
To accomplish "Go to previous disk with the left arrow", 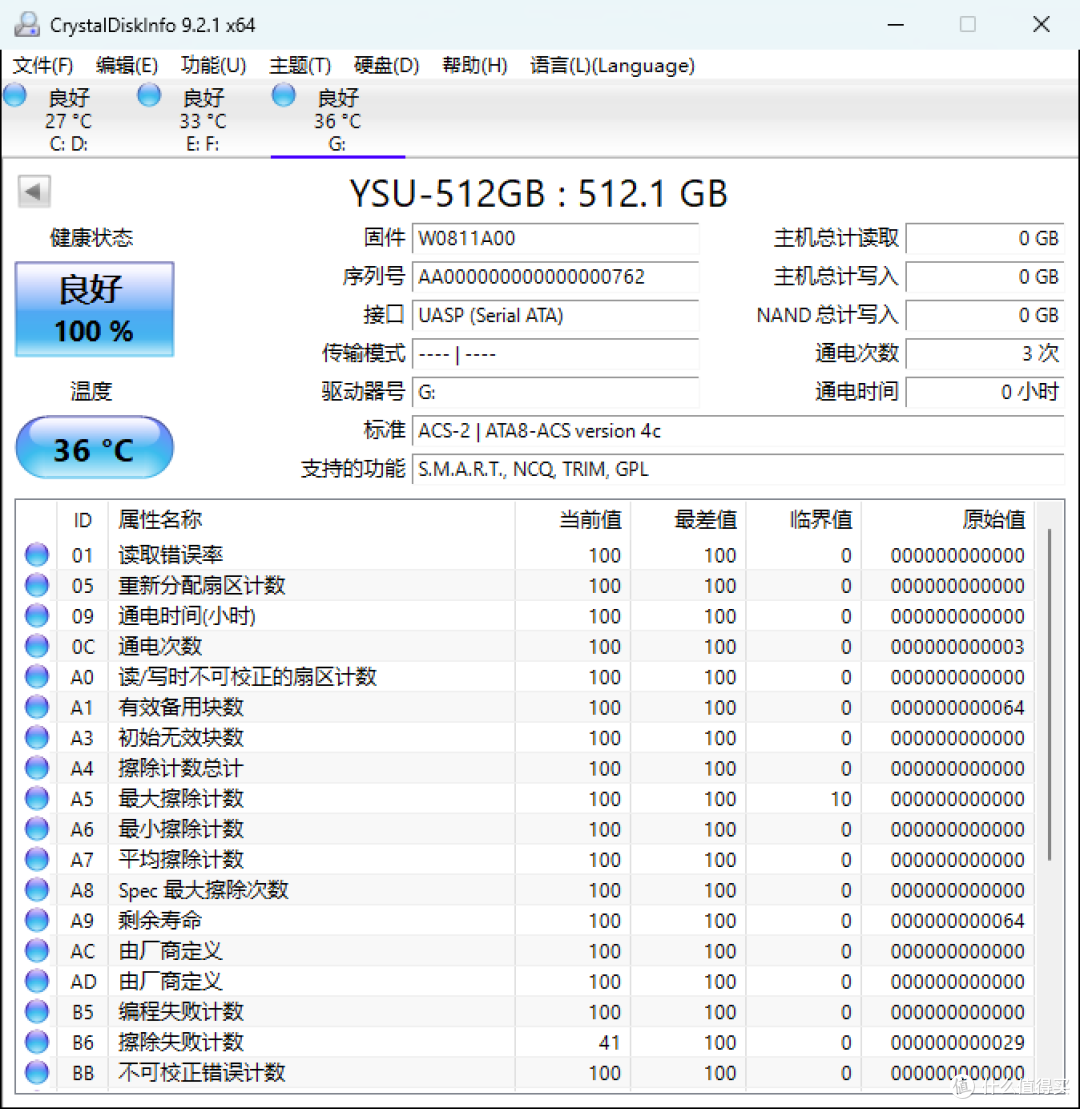I will (x=34, y=191).
